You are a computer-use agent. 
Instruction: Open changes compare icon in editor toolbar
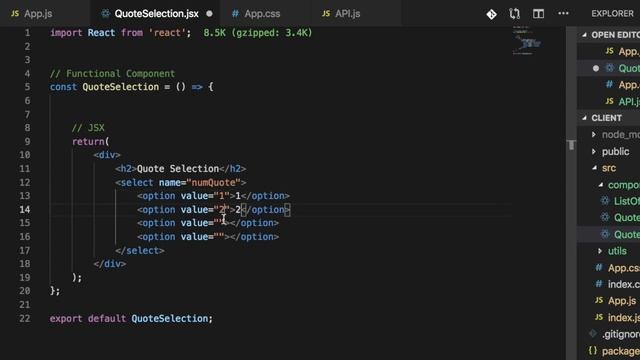click(x=515, y=14)
